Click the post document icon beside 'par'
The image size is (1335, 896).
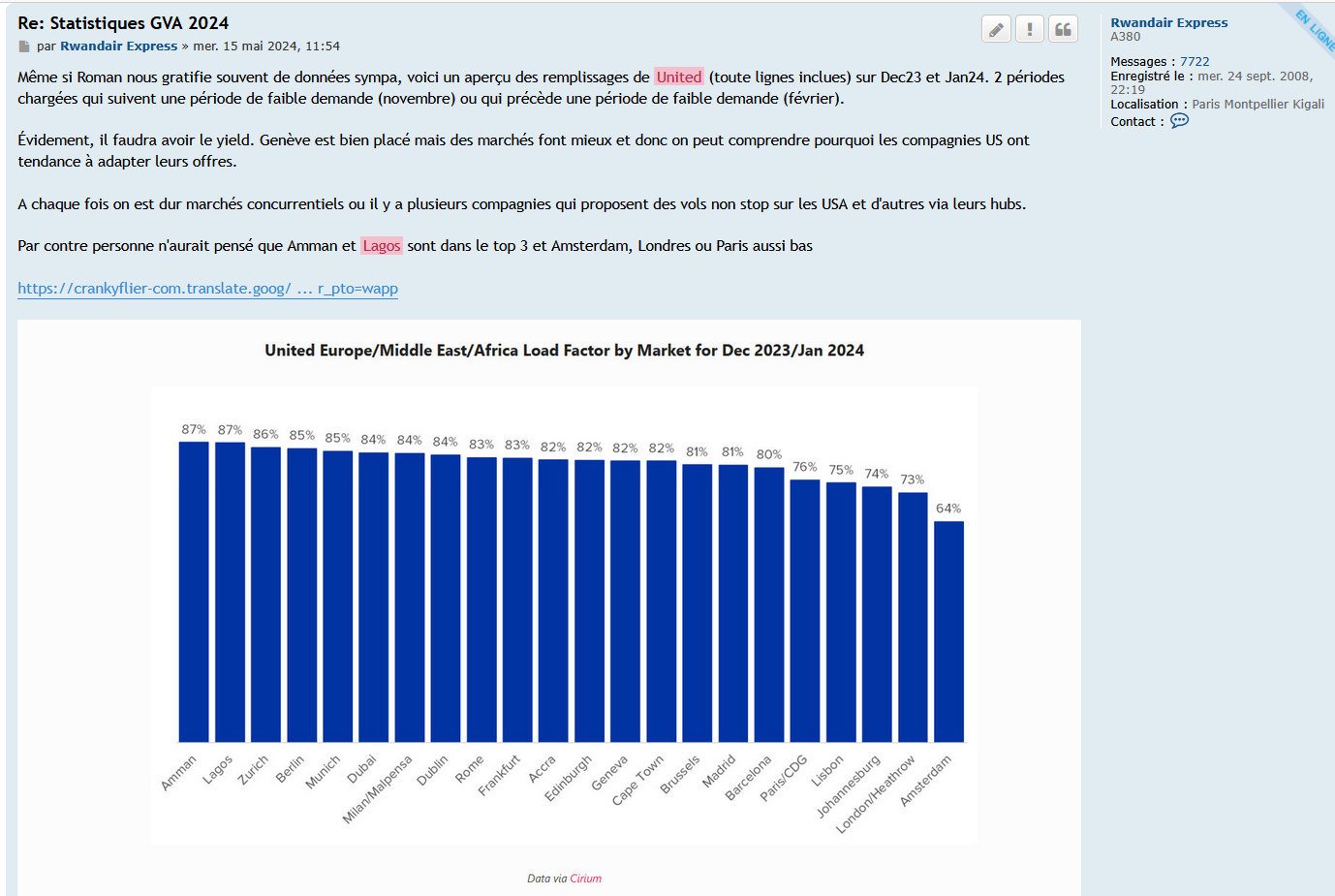[24, 46]
